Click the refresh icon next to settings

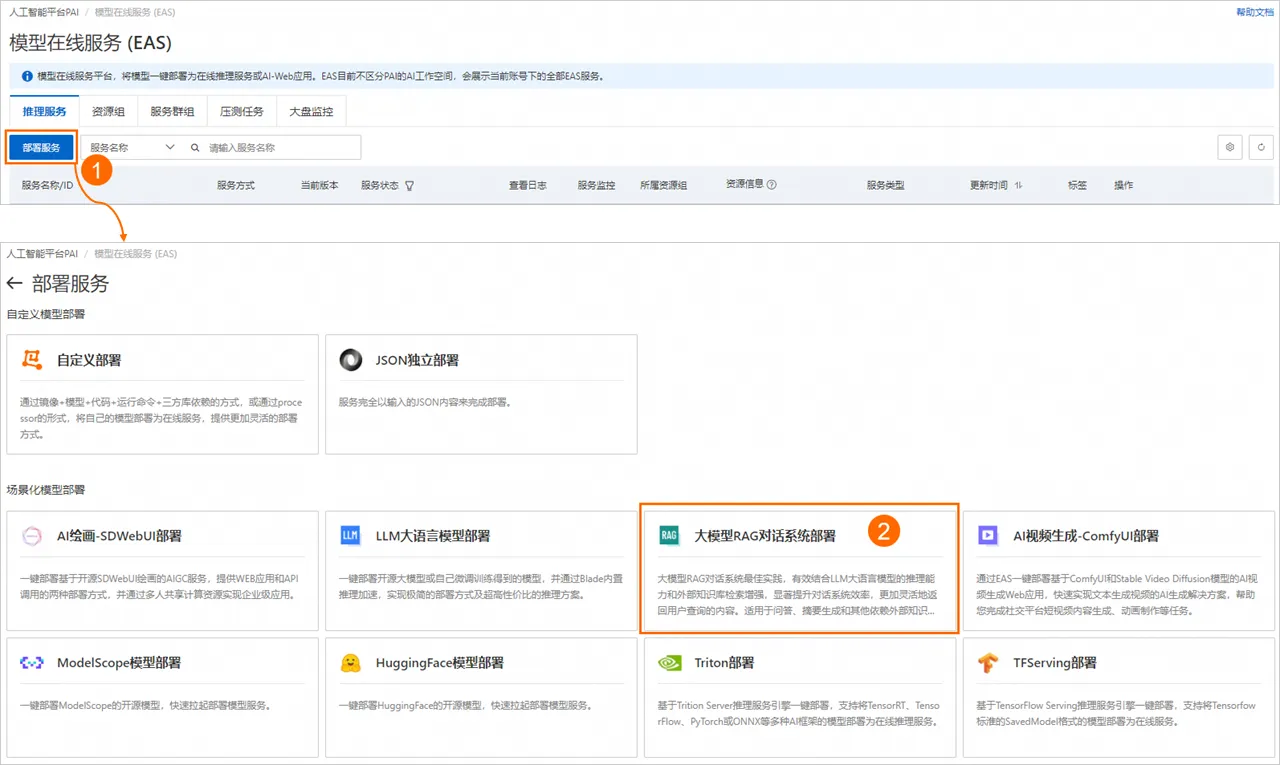click(1262, 147)
